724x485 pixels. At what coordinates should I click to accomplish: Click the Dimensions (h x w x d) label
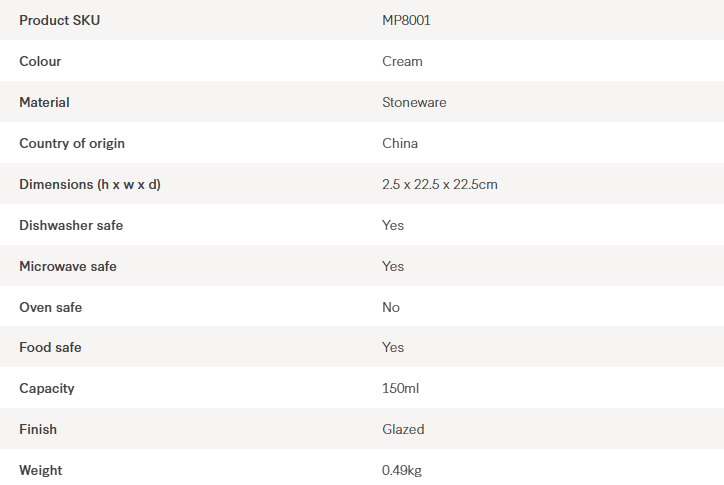pos(90,184)
